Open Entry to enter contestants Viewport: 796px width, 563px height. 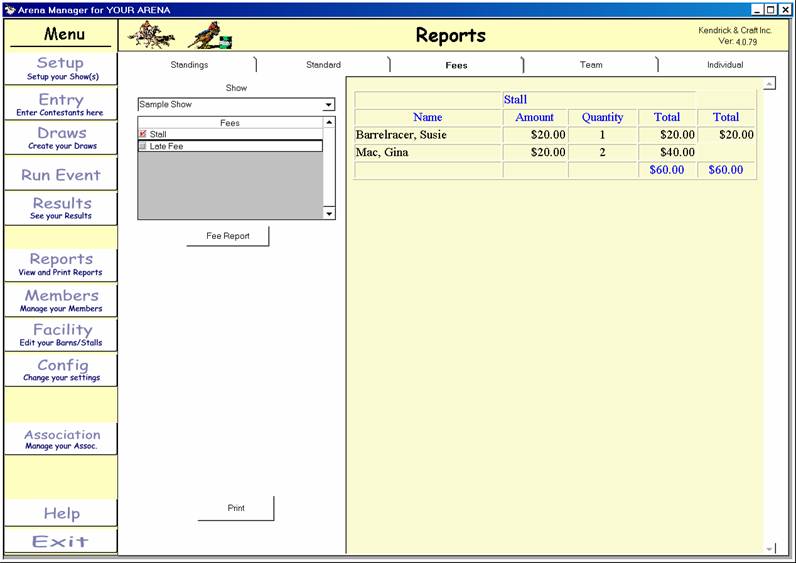[x=60, y=104]
